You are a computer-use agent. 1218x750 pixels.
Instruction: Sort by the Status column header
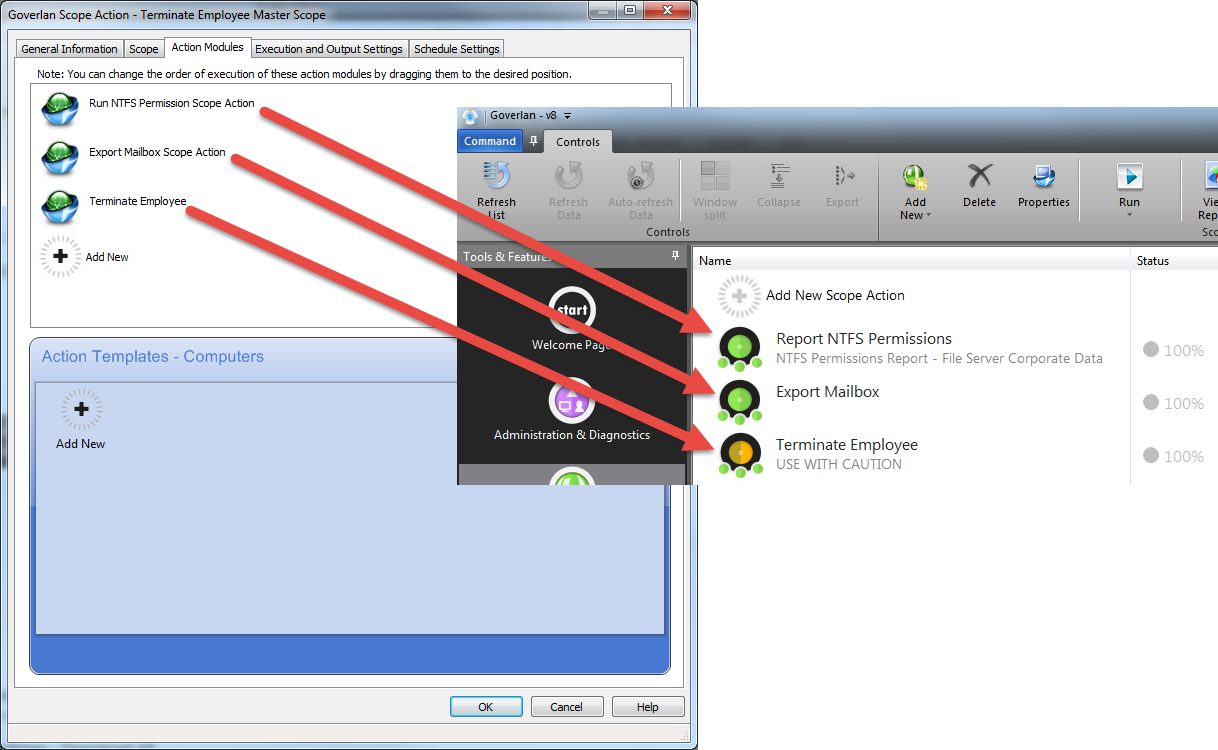(1174, 261)
